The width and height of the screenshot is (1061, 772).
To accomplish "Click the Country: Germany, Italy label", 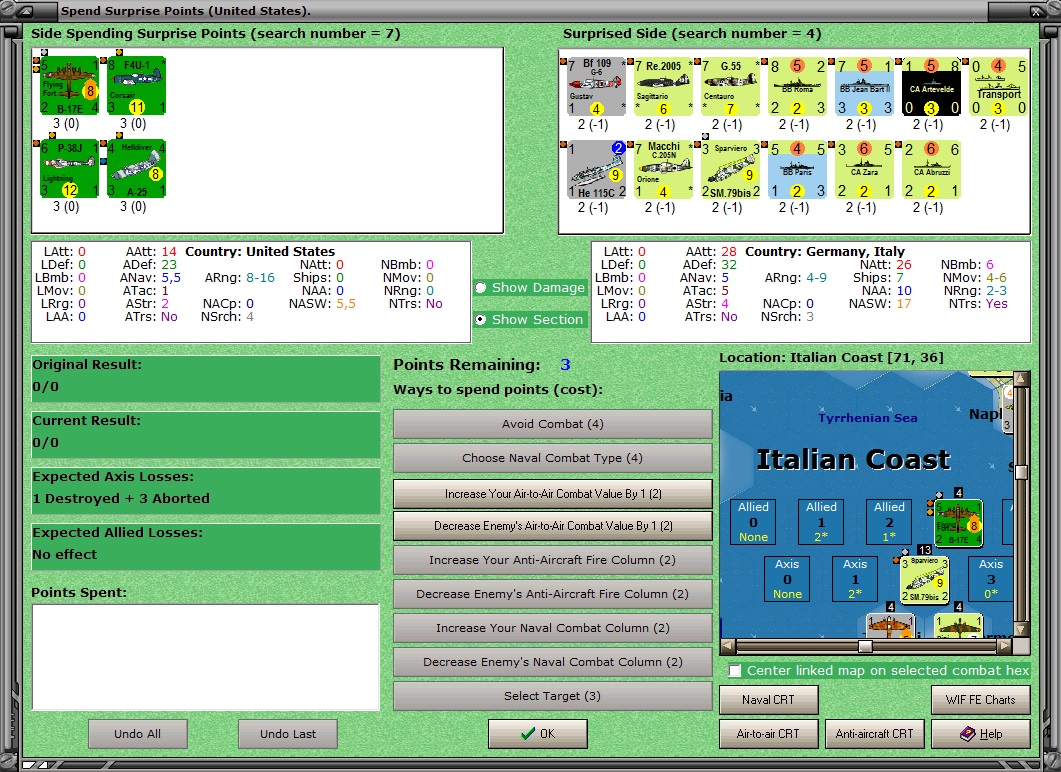I will [x=825, y=252].
